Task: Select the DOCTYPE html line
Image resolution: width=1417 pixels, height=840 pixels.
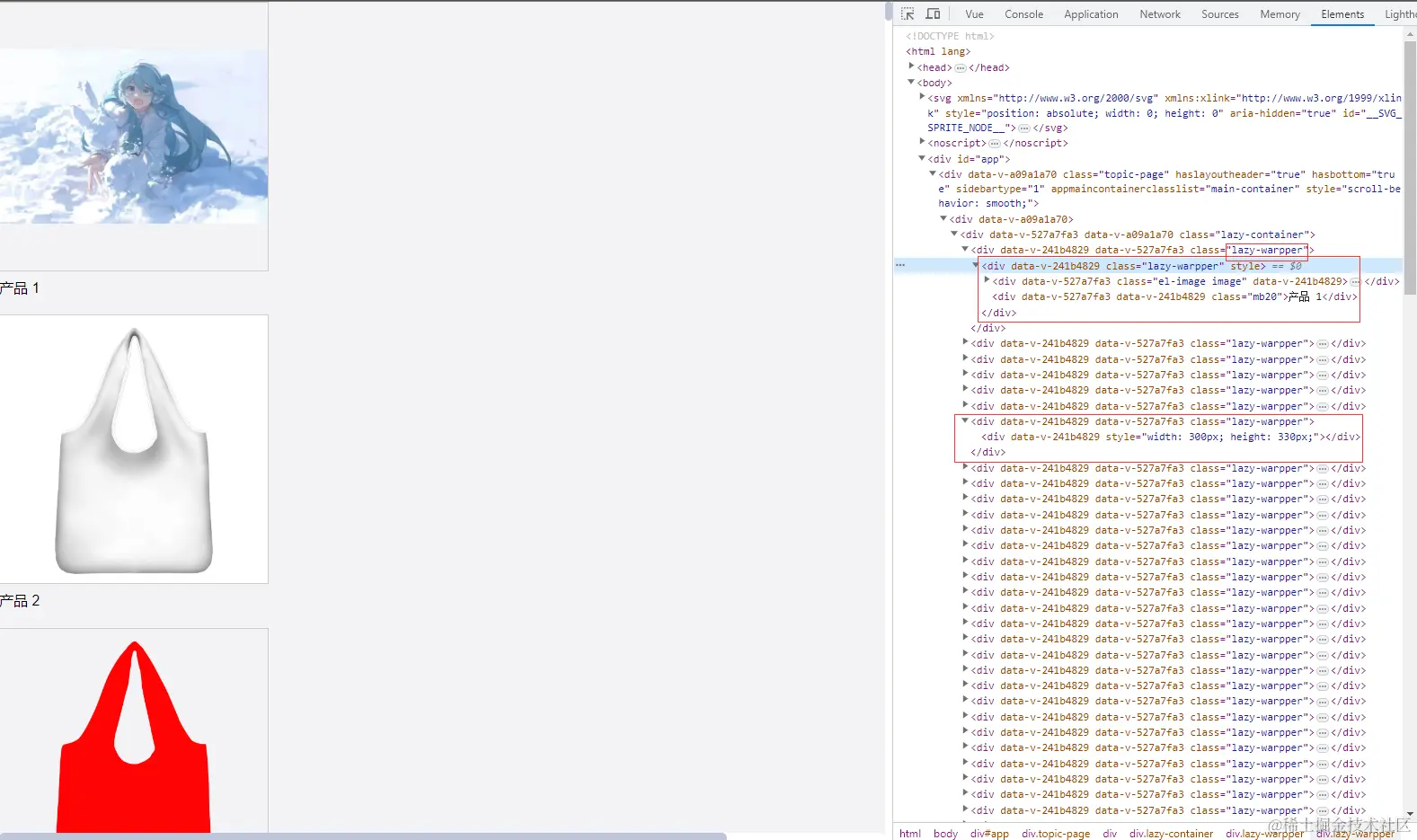Action: pos(950,36)
